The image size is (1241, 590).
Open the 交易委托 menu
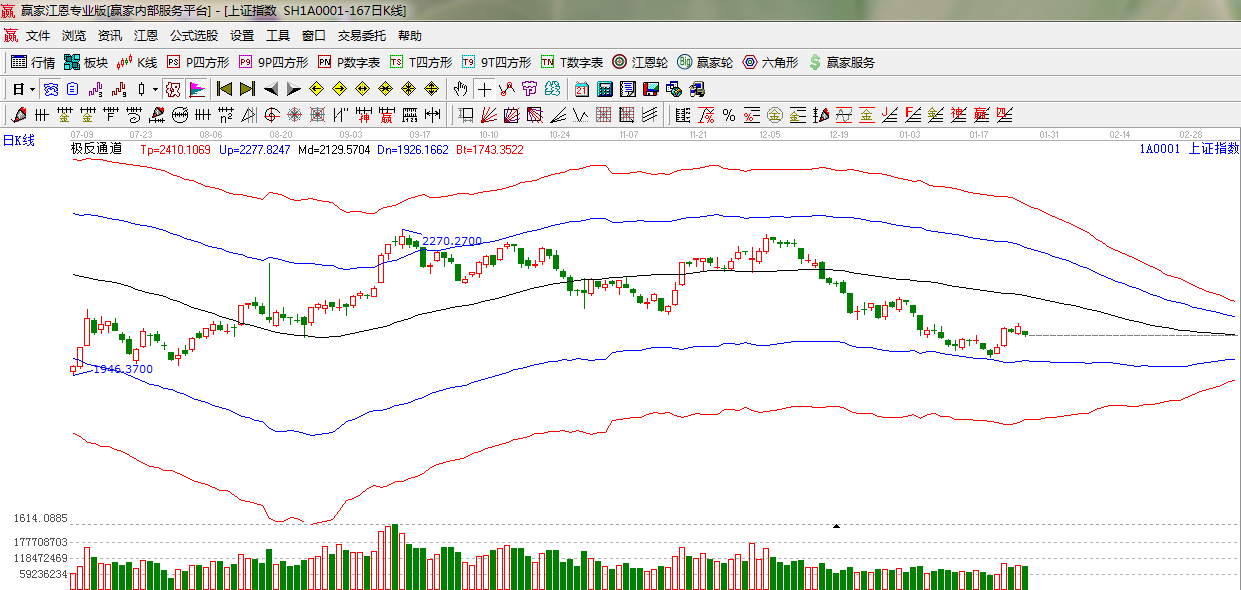[361, 36]
